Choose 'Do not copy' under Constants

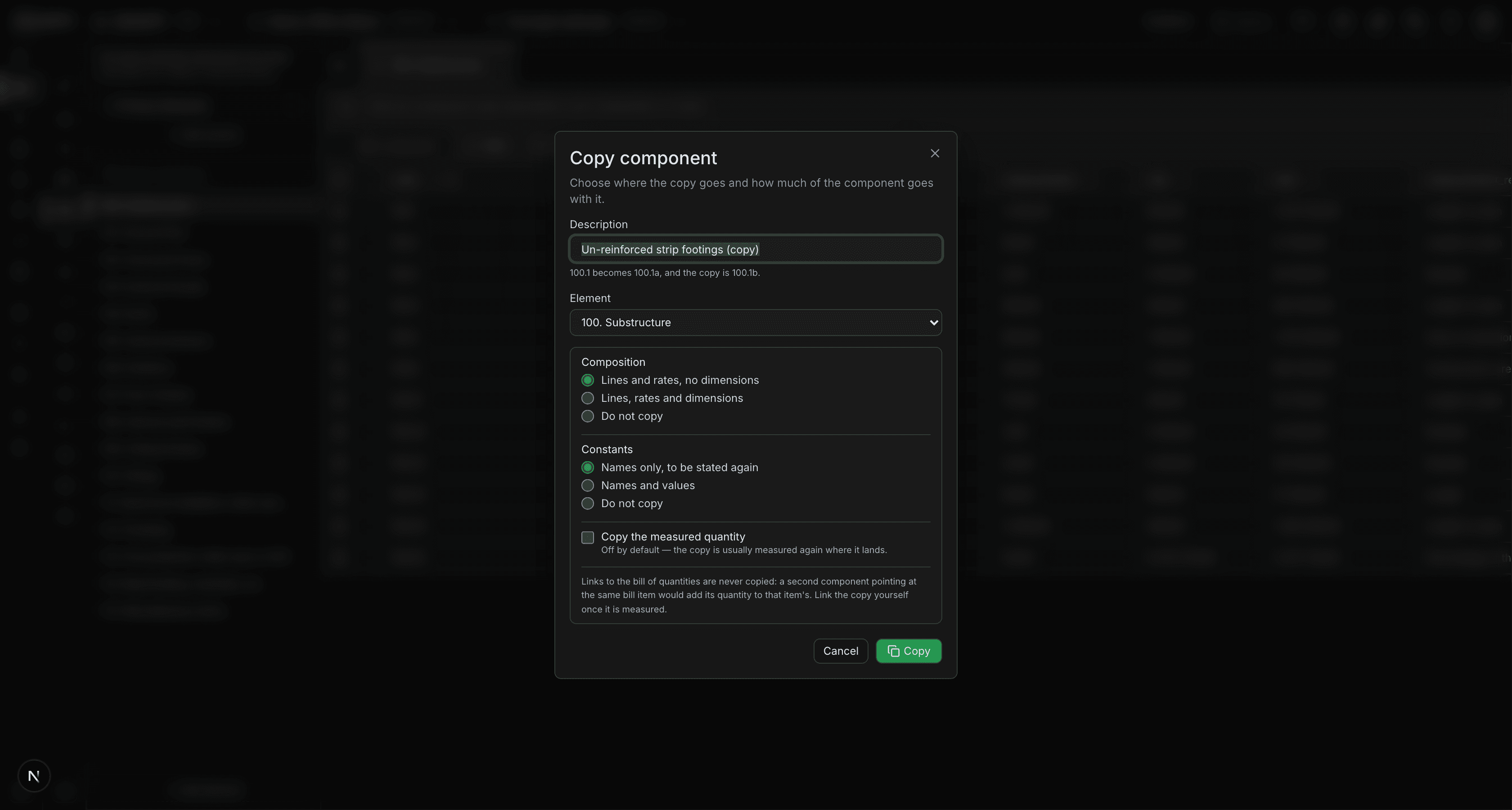(588, 504)
